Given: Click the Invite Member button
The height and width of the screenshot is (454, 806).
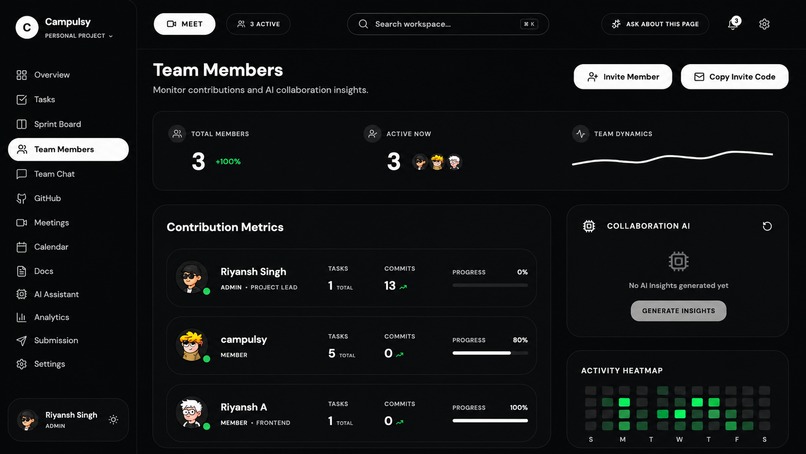Looking at the screenshot, I should click(623, 77).
